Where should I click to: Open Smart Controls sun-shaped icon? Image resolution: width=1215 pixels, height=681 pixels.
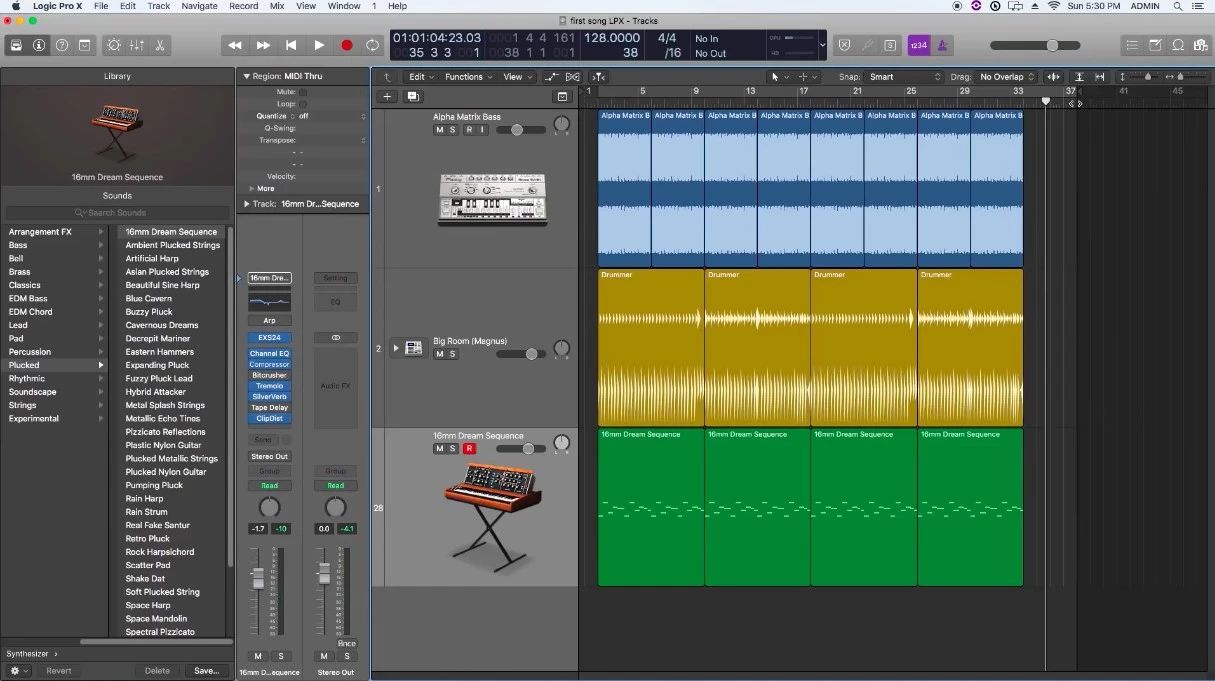[113, 45]
